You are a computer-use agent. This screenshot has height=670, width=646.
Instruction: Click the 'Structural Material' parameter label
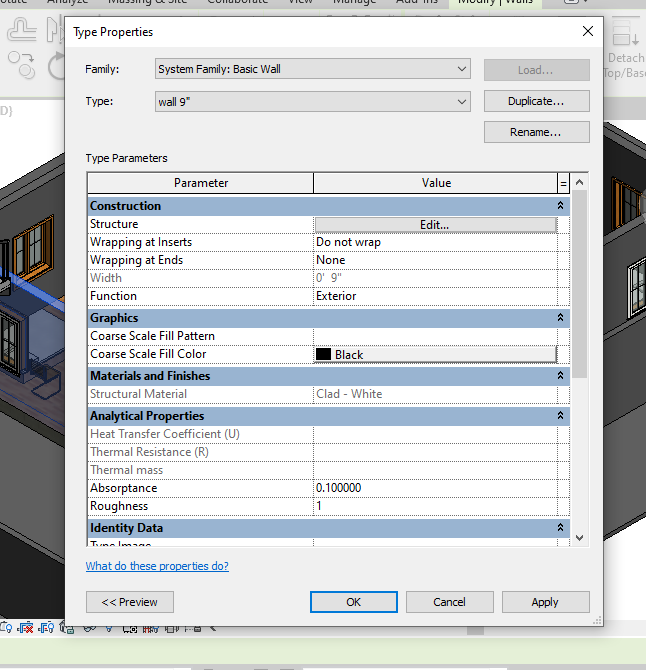[138, 394]
